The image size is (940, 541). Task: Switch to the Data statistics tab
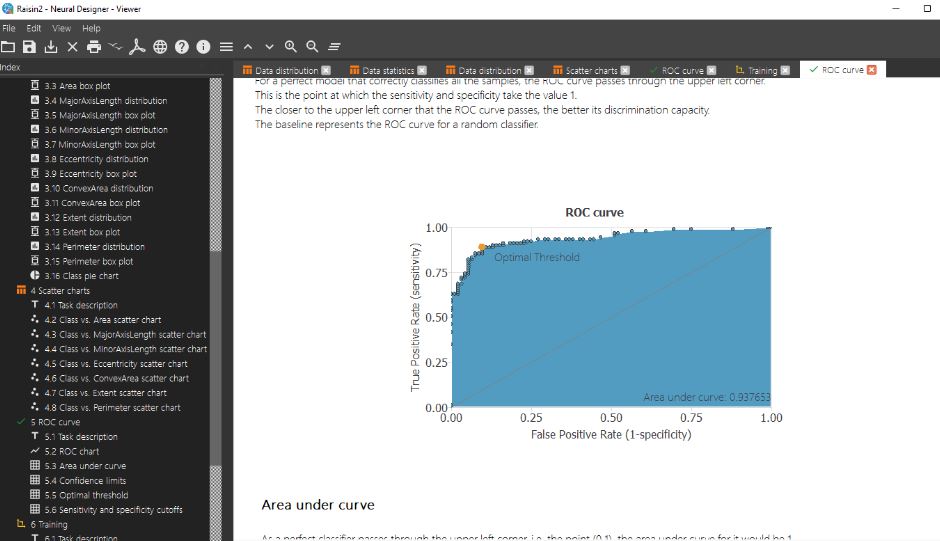pyautogui.click(x=388, y=70)
